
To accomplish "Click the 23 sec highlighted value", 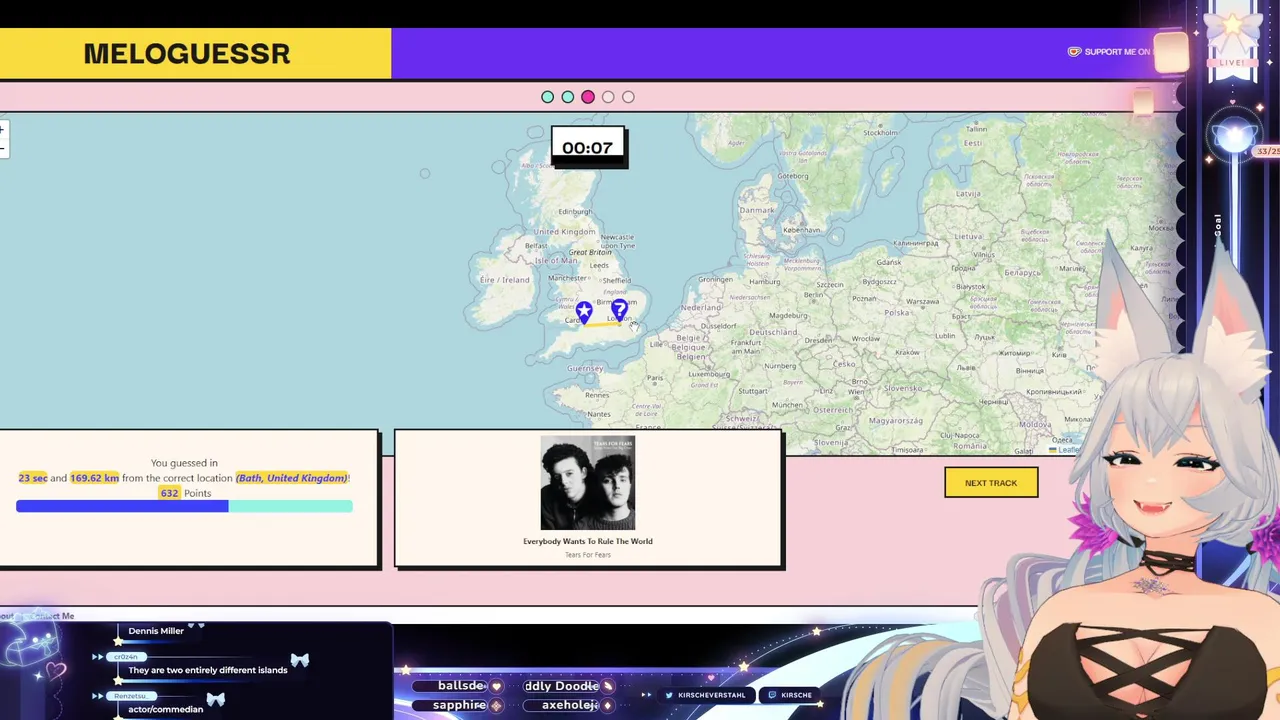I will 32,478.
